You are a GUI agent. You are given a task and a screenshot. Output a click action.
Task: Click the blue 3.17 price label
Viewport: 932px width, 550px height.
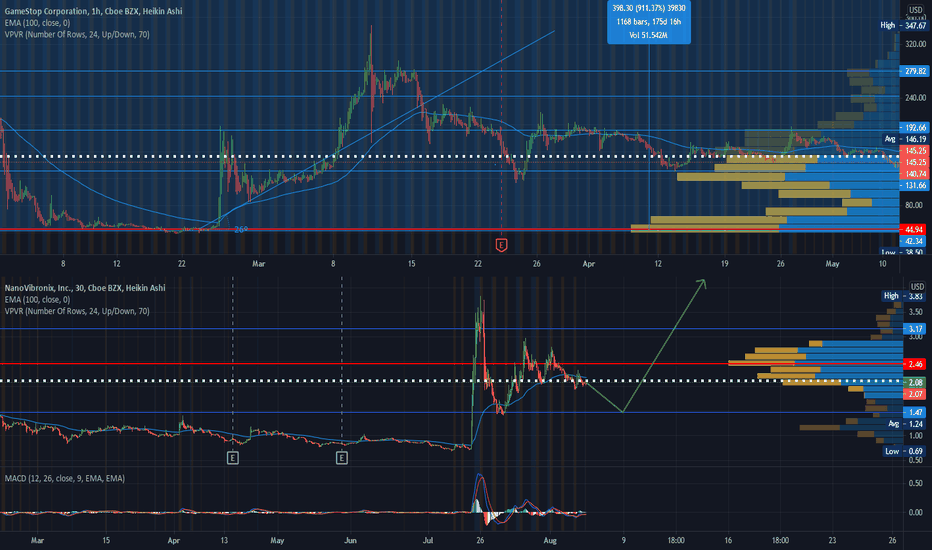(915, 329)
